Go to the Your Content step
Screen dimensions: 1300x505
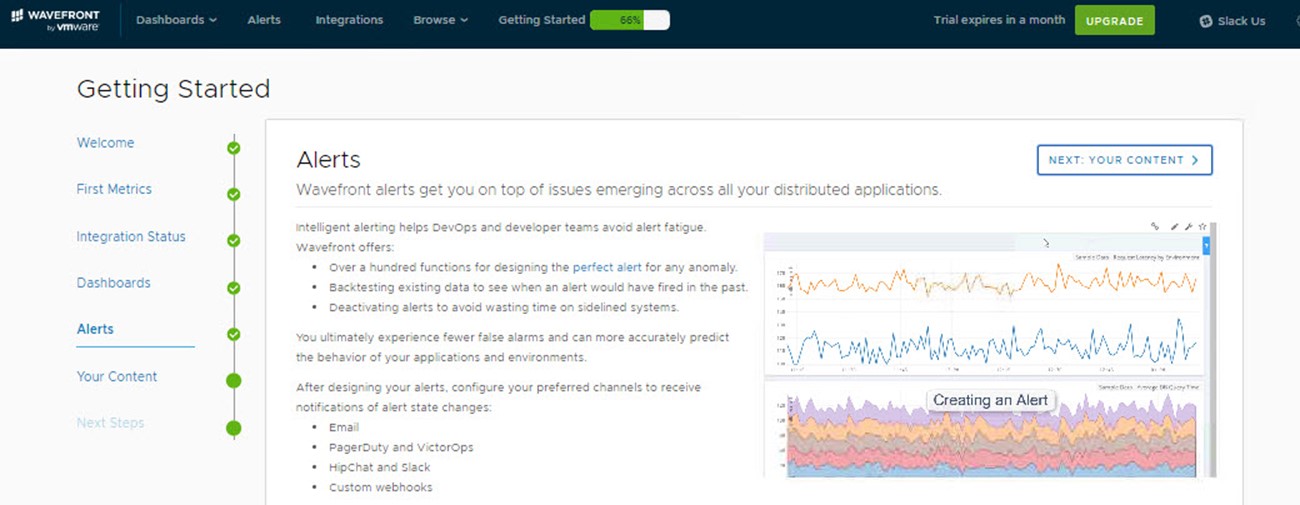(x=117, y=377)
